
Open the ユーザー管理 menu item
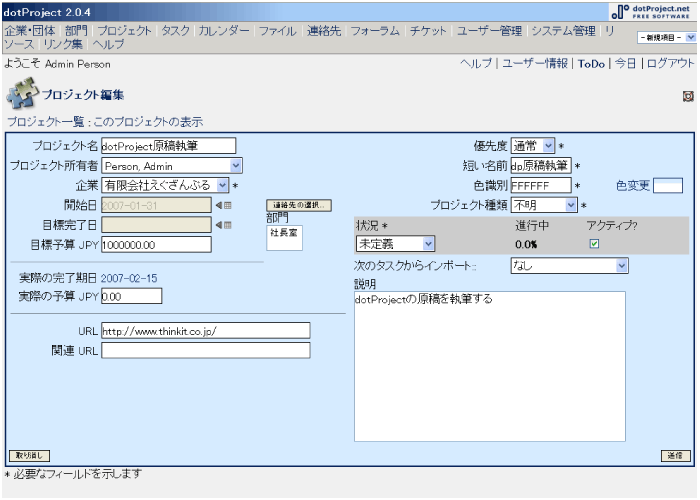(x=489, y=31)
